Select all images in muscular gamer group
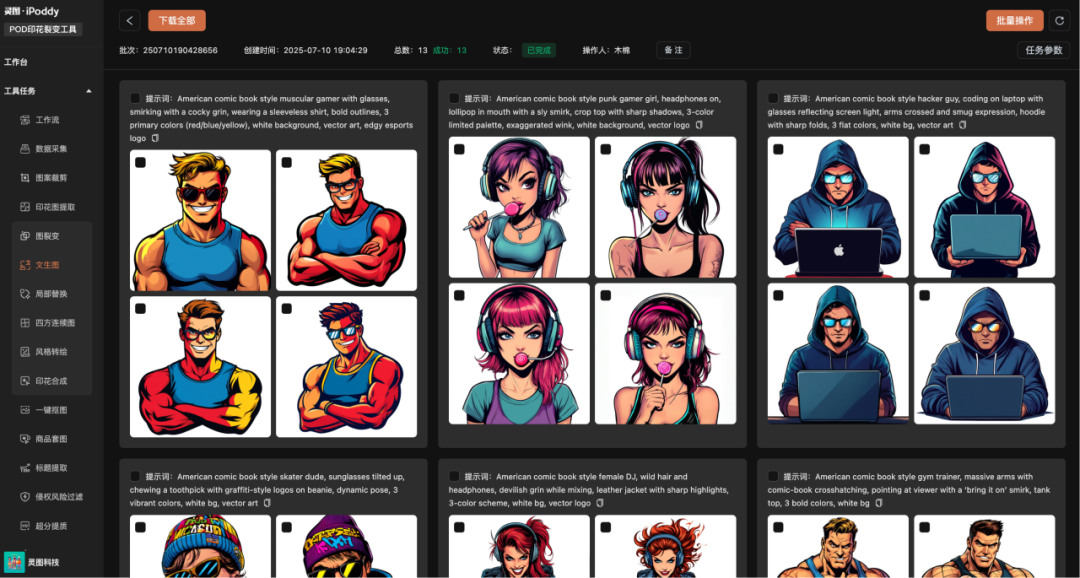The width and height of the screenshot is (1080, 578). 135,98
